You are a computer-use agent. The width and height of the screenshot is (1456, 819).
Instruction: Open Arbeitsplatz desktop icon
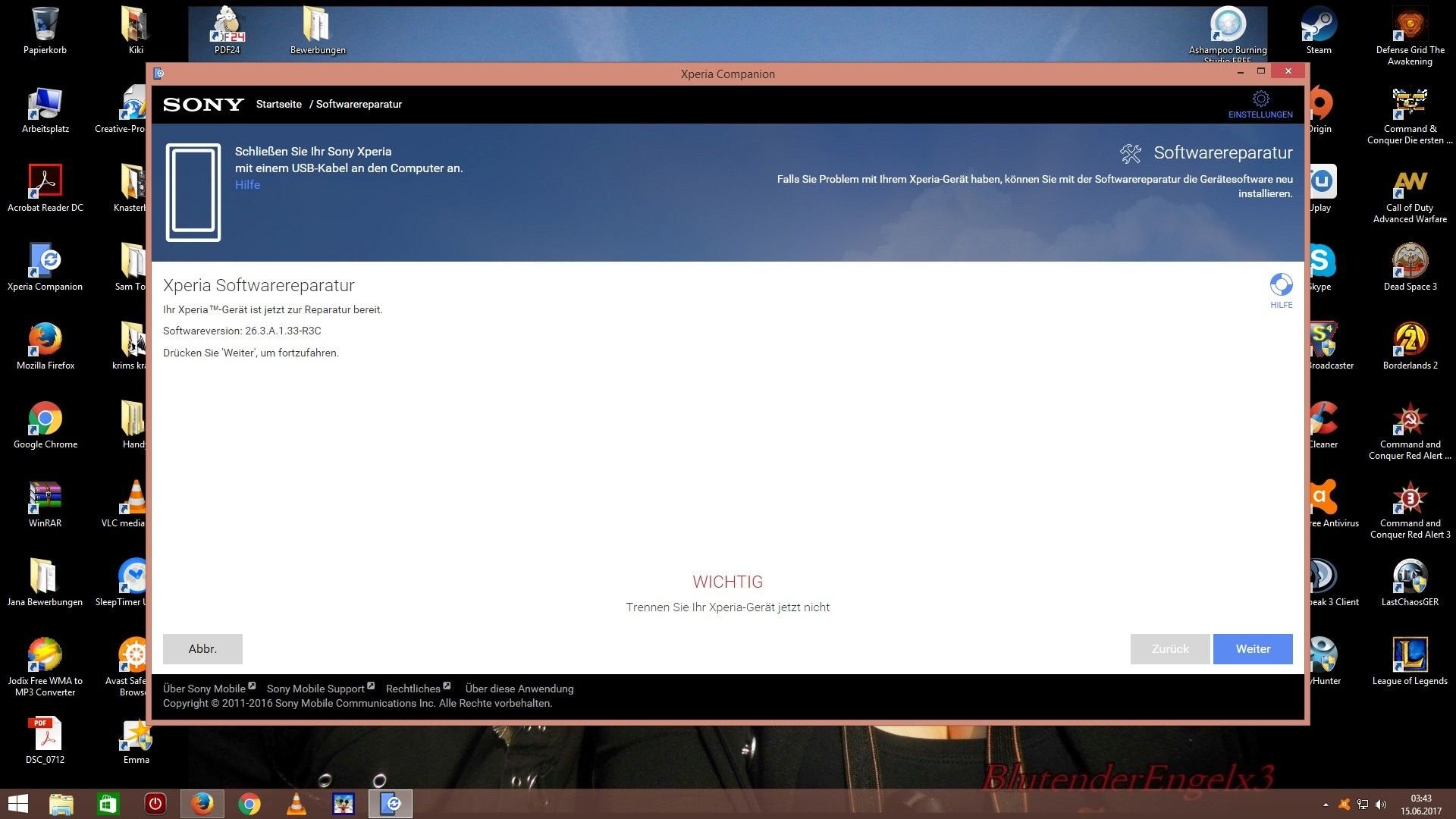pyautogui.click(x=45, y=110)
